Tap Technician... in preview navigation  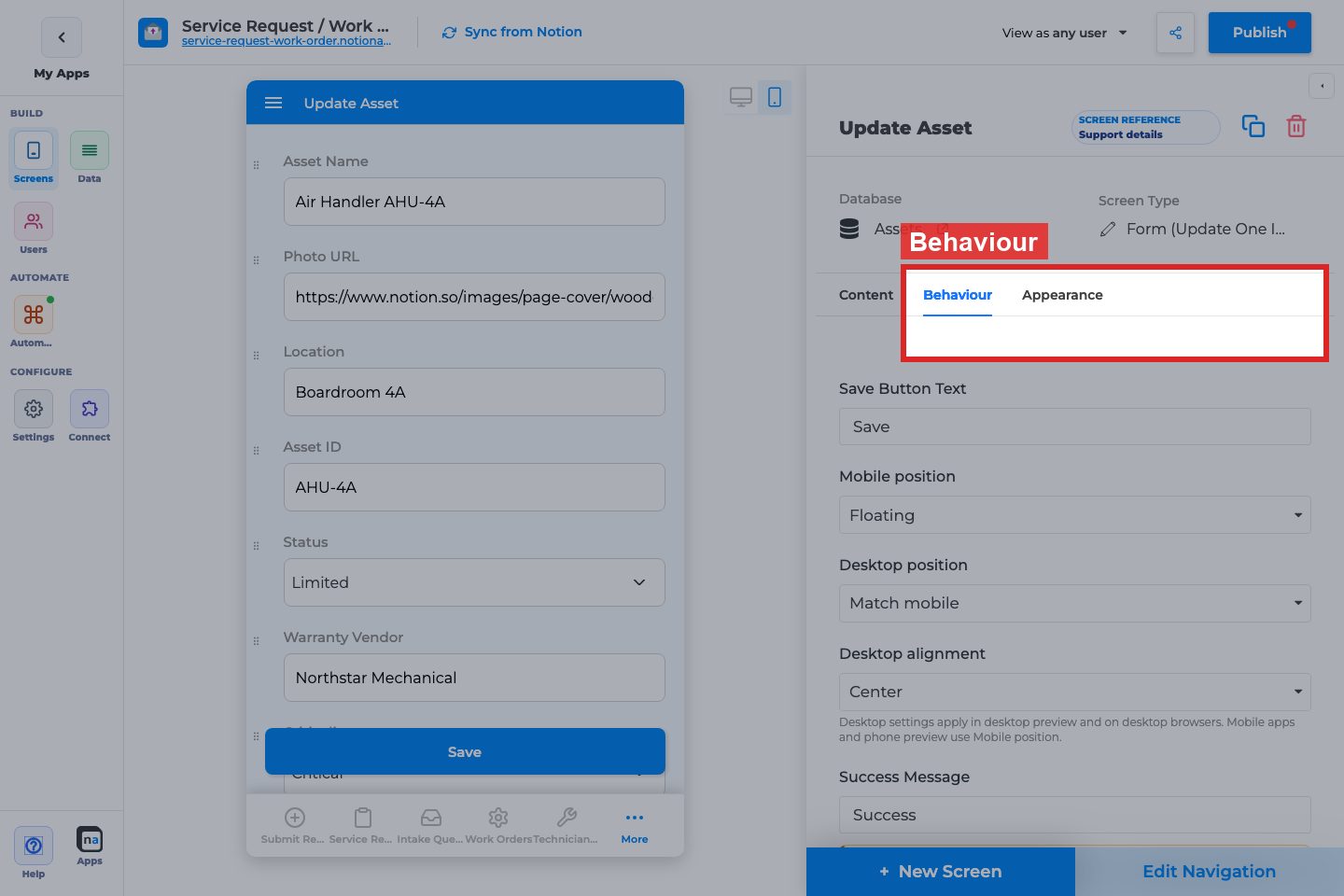(566, 827)
